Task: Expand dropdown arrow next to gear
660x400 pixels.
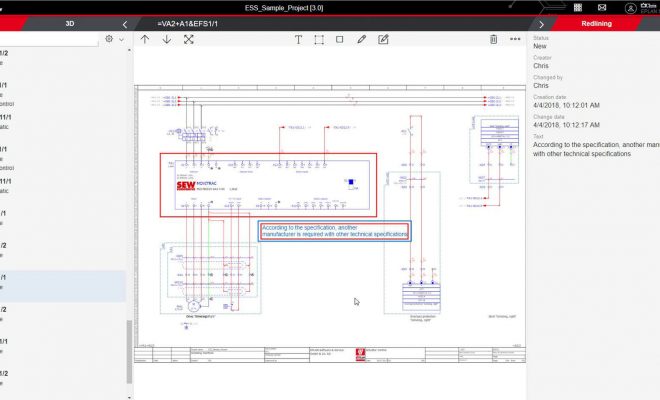Action: pos(121,40)
